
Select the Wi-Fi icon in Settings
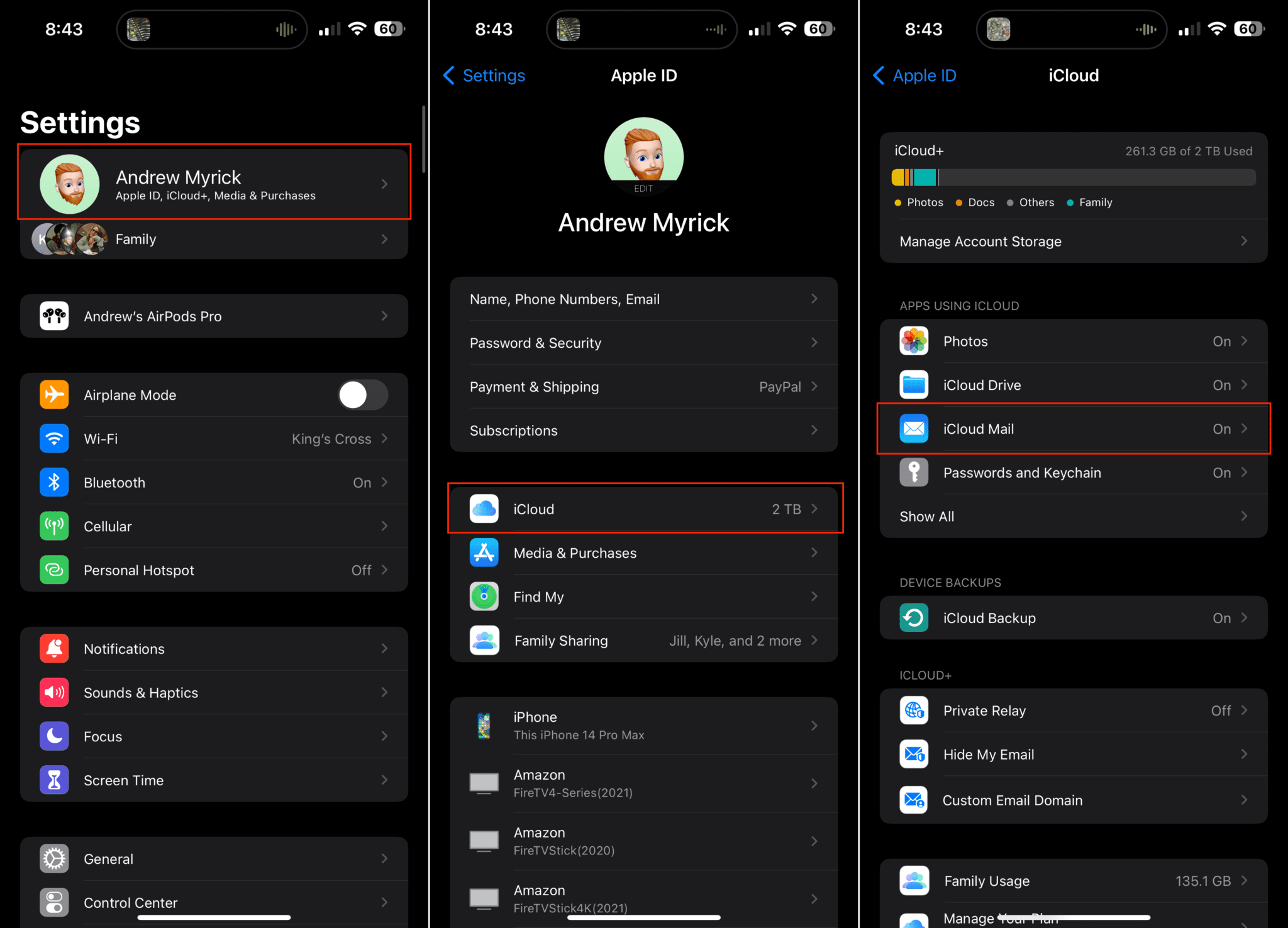click(x=54, y=439)
